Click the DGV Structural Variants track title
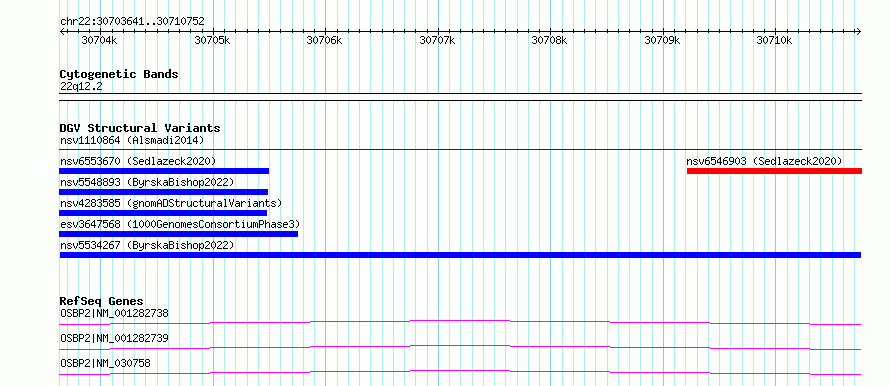Image resolution: width=890 pixels, height=386 pixels. coord(140,128)
